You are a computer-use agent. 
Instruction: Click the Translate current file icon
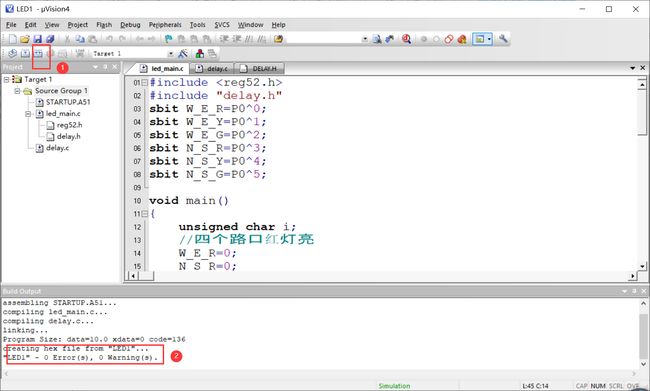click(12, 53)
